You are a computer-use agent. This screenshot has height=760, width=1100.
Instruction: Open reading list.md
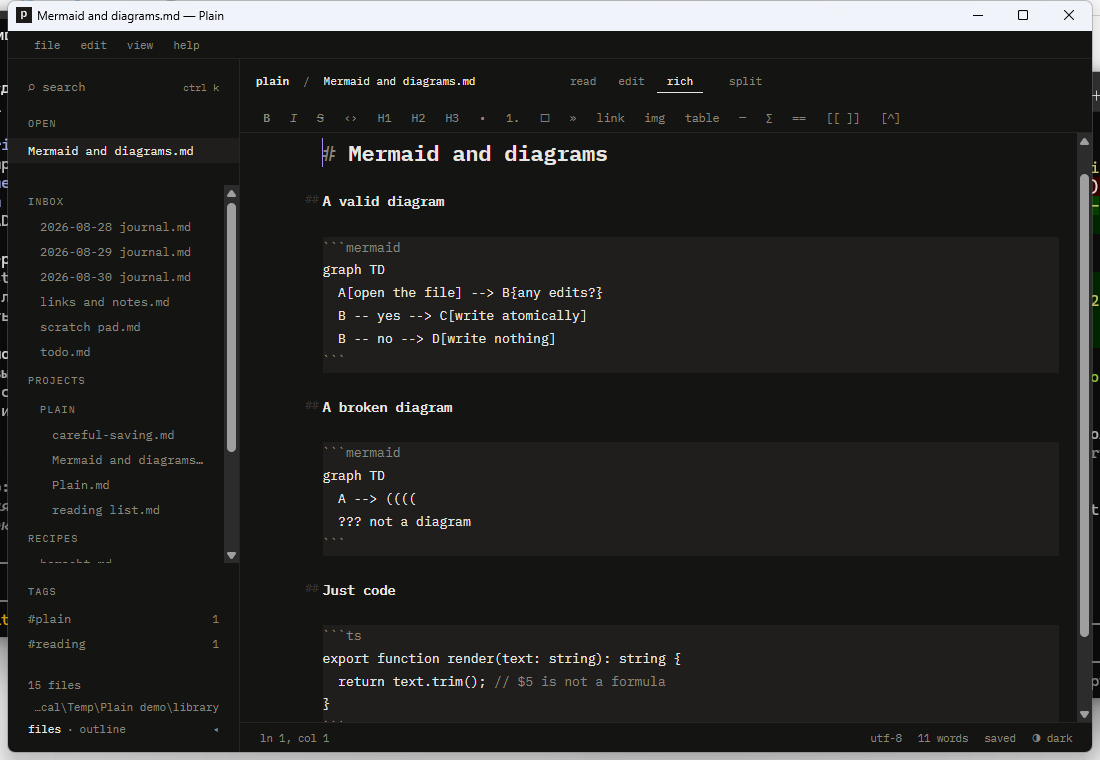pyautogui.click(x=106, y=510)
